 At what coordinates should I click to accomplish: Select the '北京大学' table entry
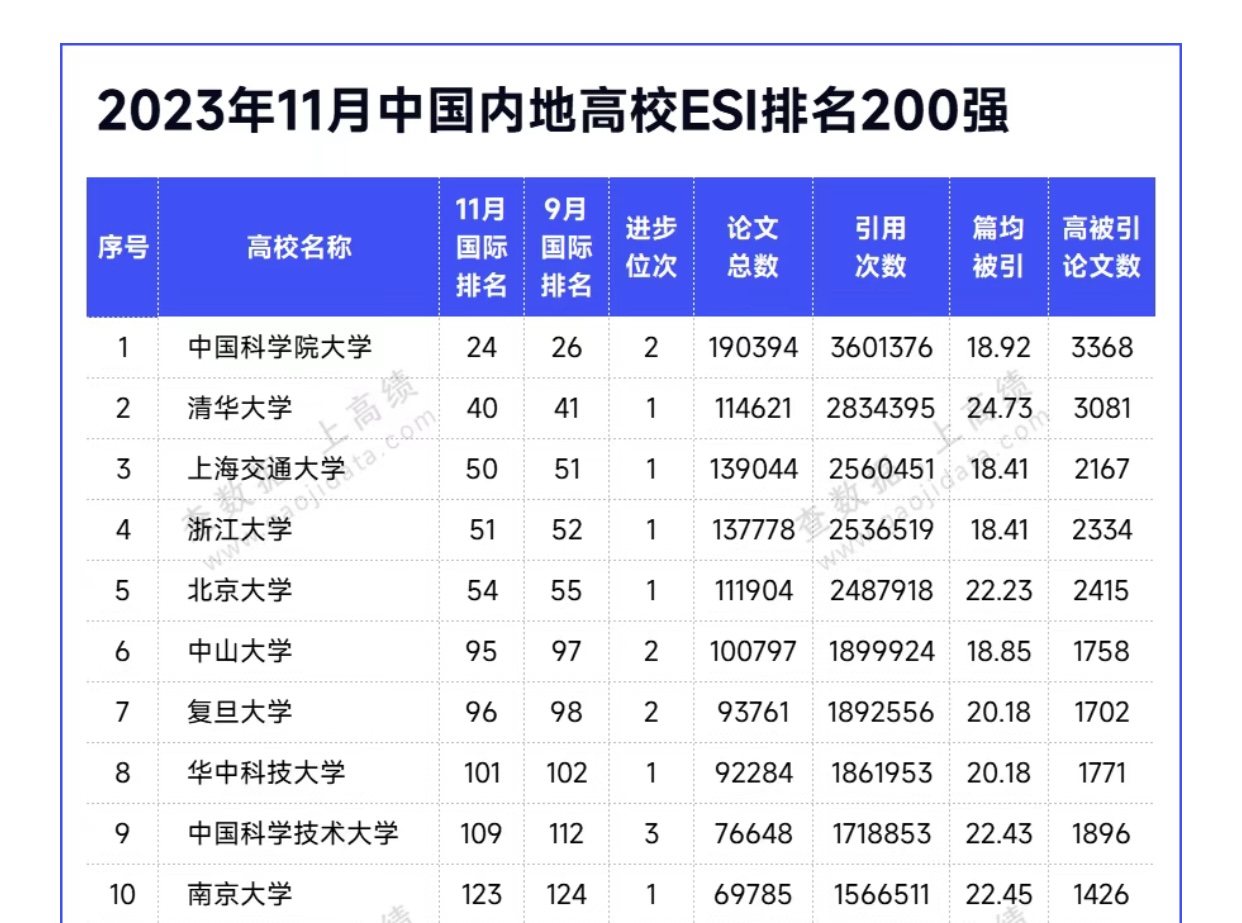[x=240, y=590]
